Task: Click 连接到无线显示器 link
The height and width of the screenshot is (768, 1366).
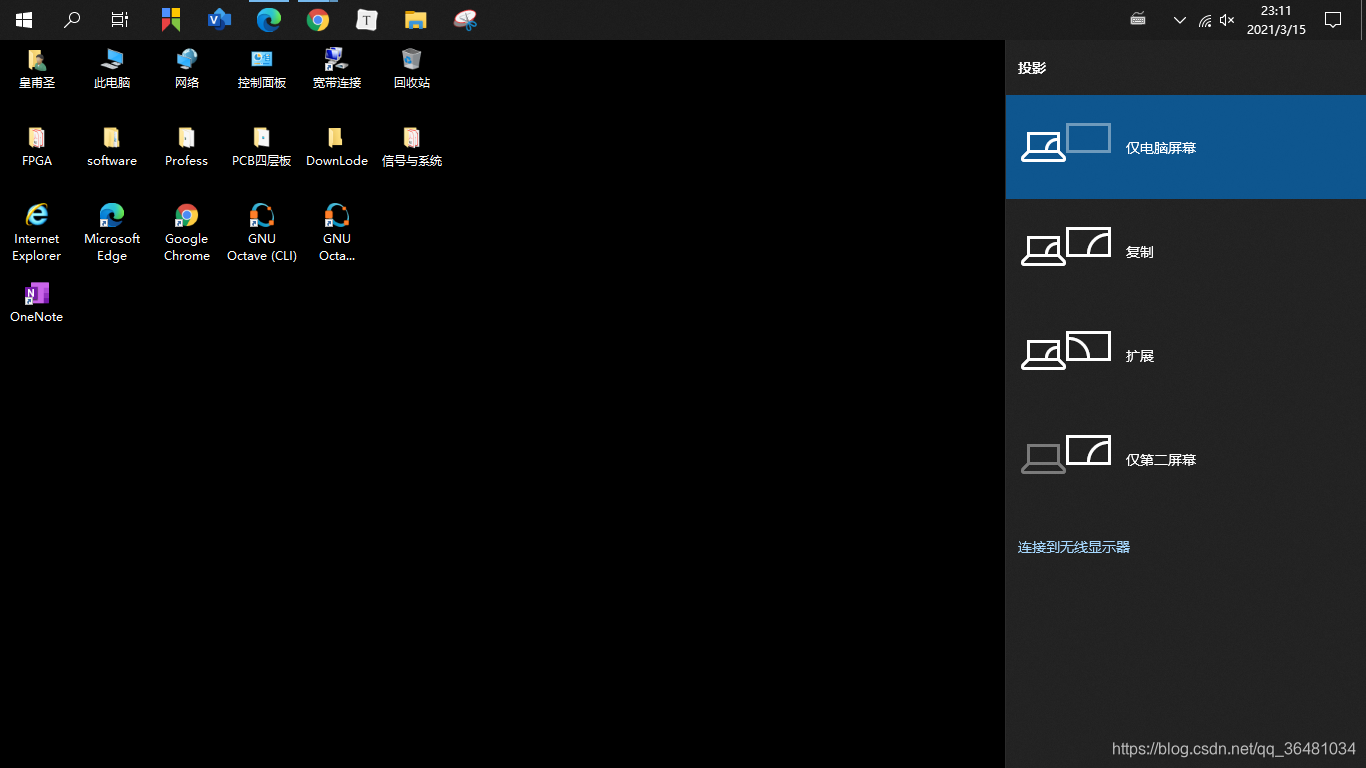Action: tap(1074, 547)
